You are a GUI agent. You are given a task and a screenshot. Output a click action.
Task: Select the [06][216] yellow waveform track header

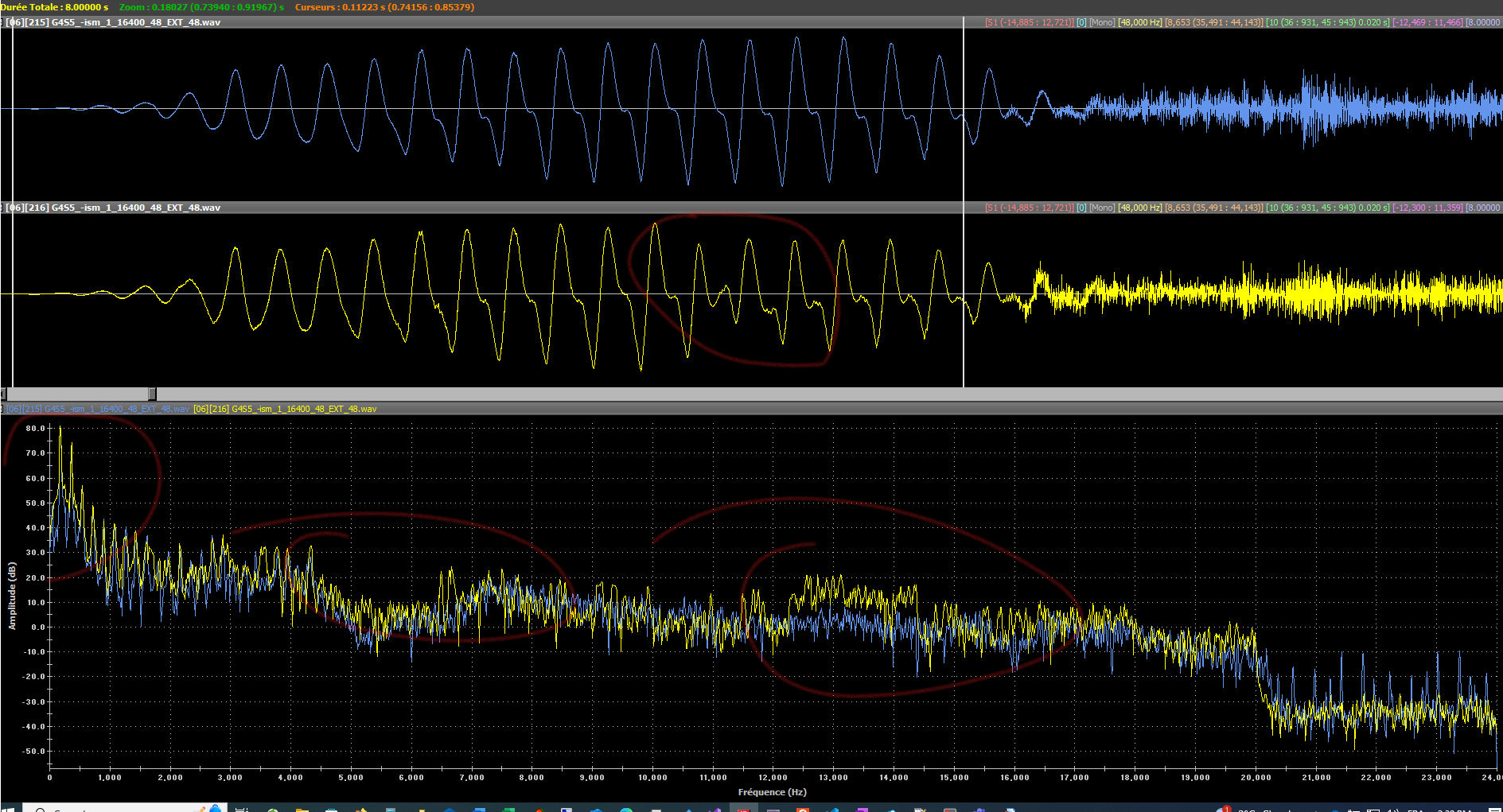point(113,208)
